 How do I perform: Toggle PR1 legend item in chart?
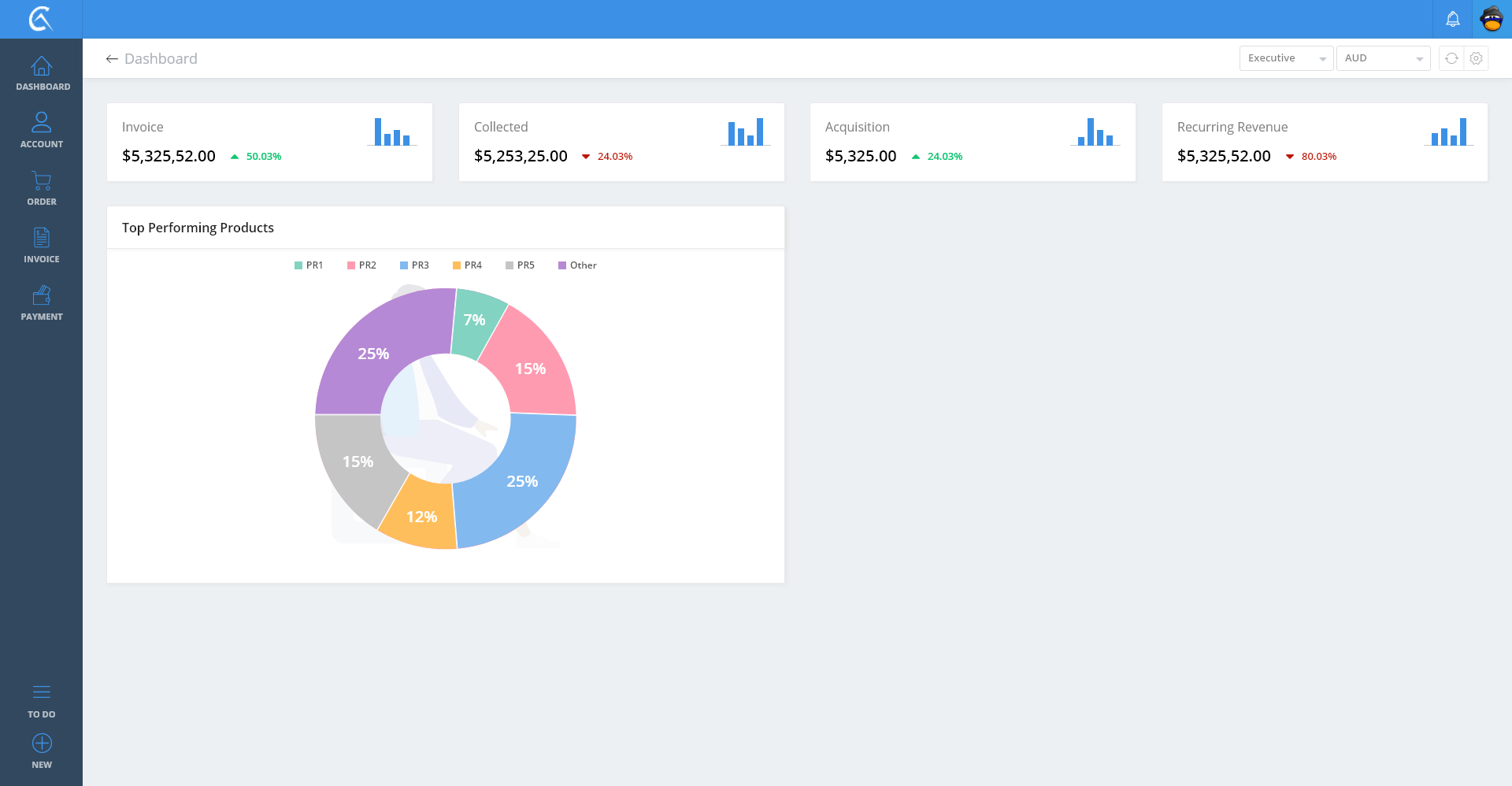(309, 265)
